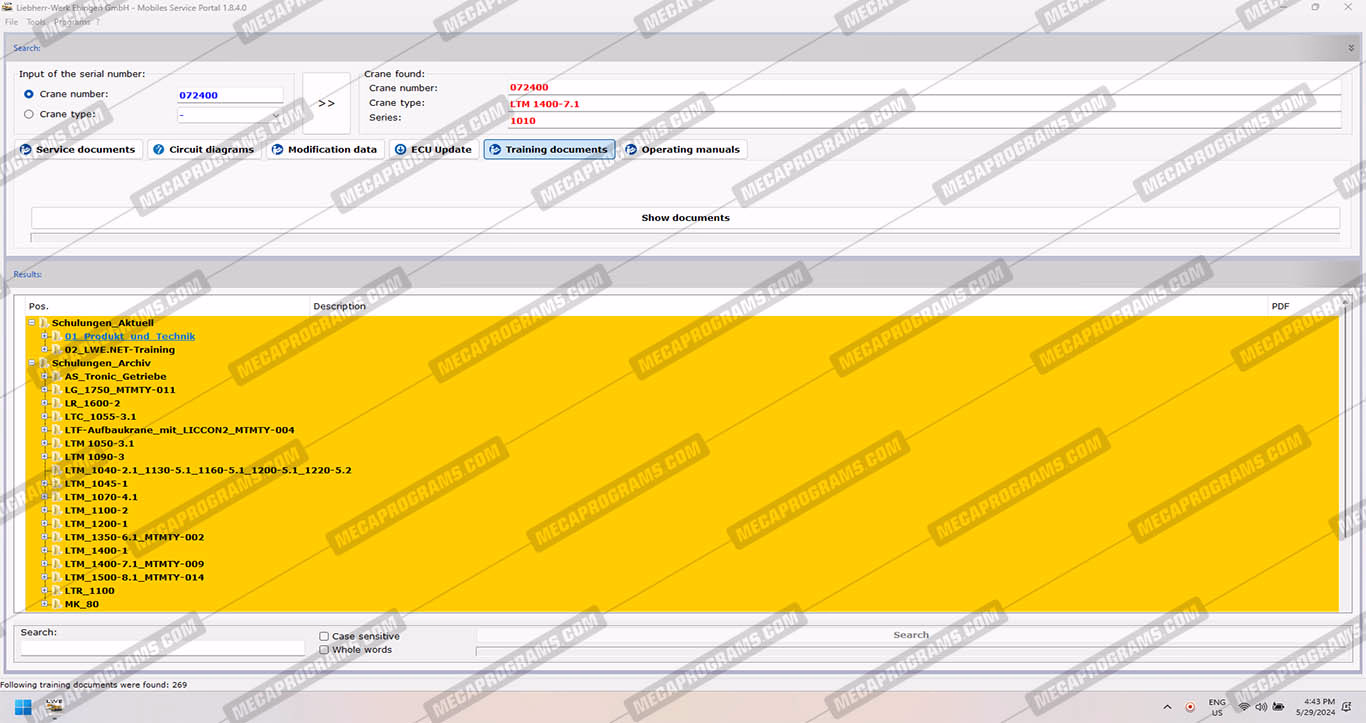Click the Schulungen_Archiv folder icon

(x=44, y=363)
